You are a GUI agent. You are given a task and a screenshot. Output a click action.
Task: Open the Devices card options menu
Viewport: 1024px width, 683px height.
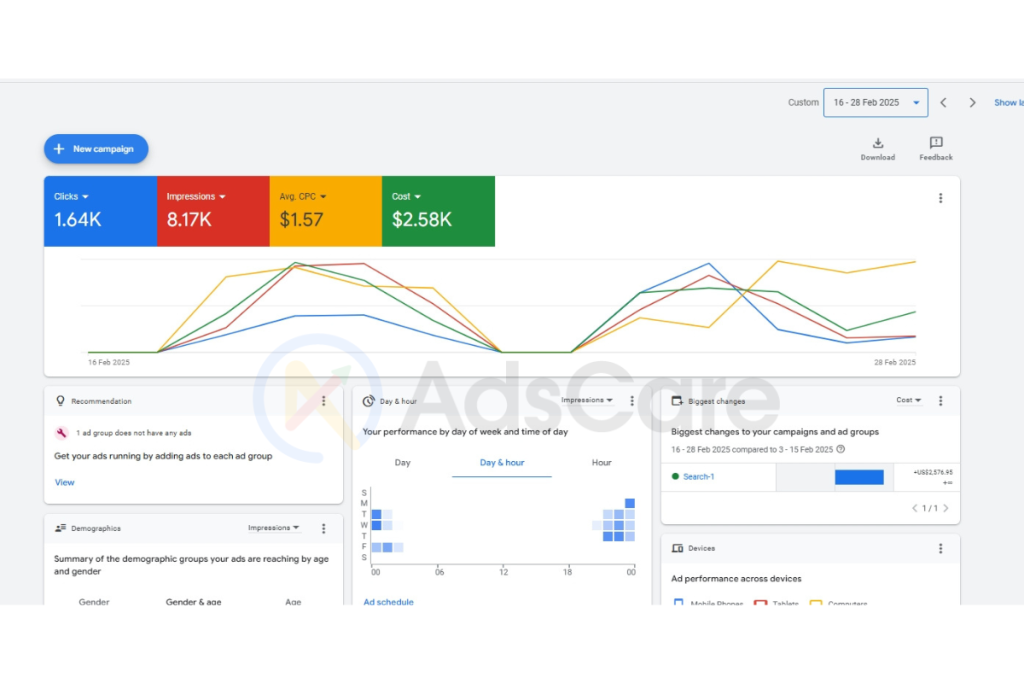pyautogui.click(x=940, y=548)
